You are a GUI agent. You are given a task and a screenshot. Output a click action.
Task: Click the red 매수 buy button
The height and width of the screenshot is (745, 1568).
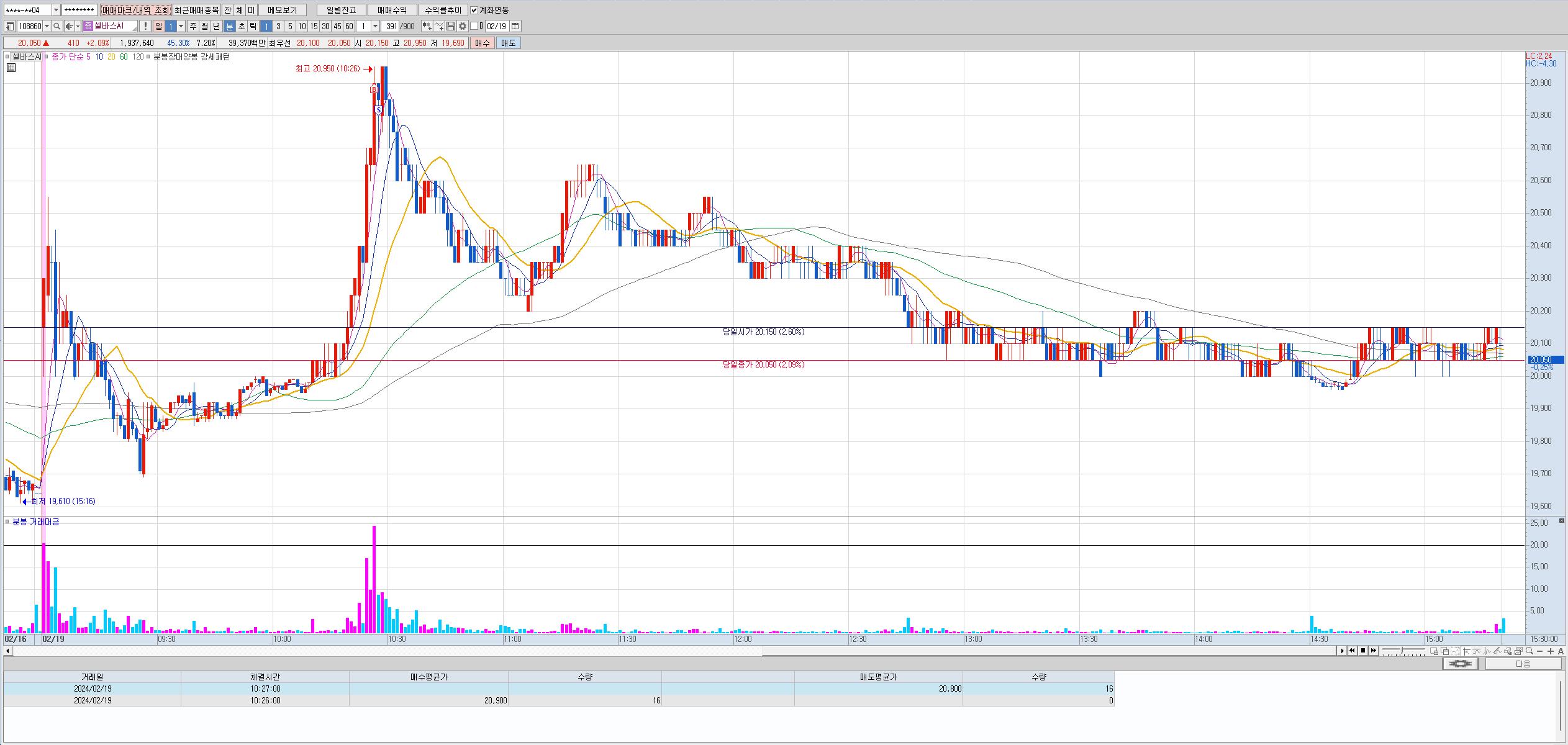pos(482,43)
